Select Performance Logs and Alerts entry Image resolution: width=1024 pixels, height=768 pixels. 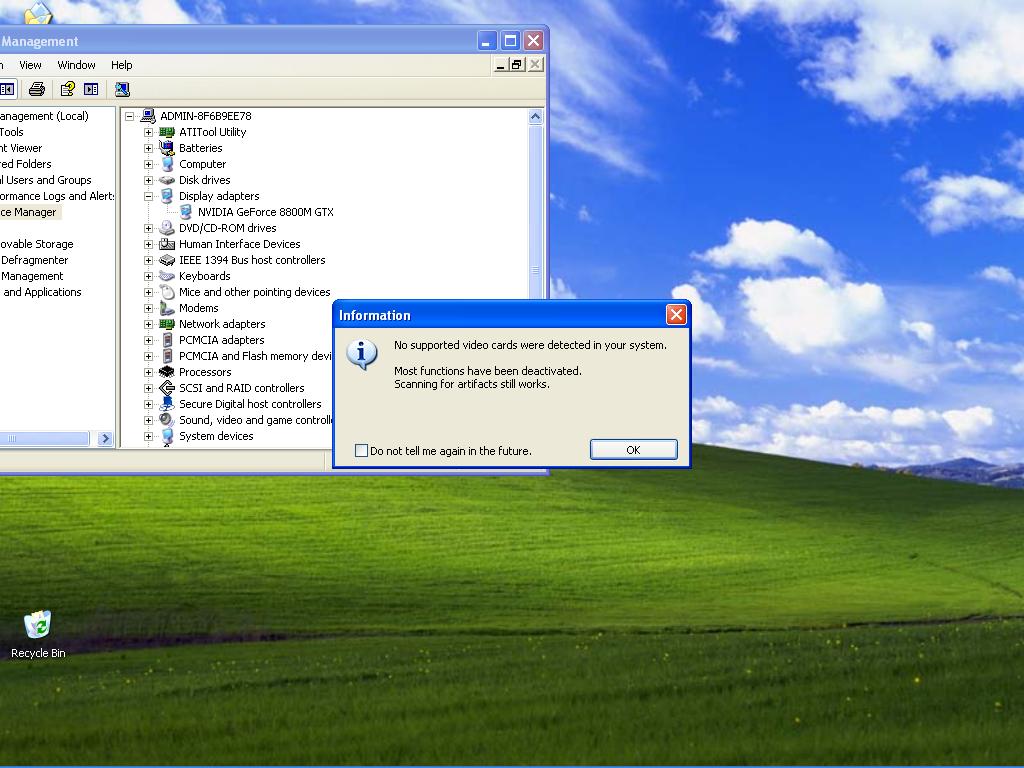(57, 196)
